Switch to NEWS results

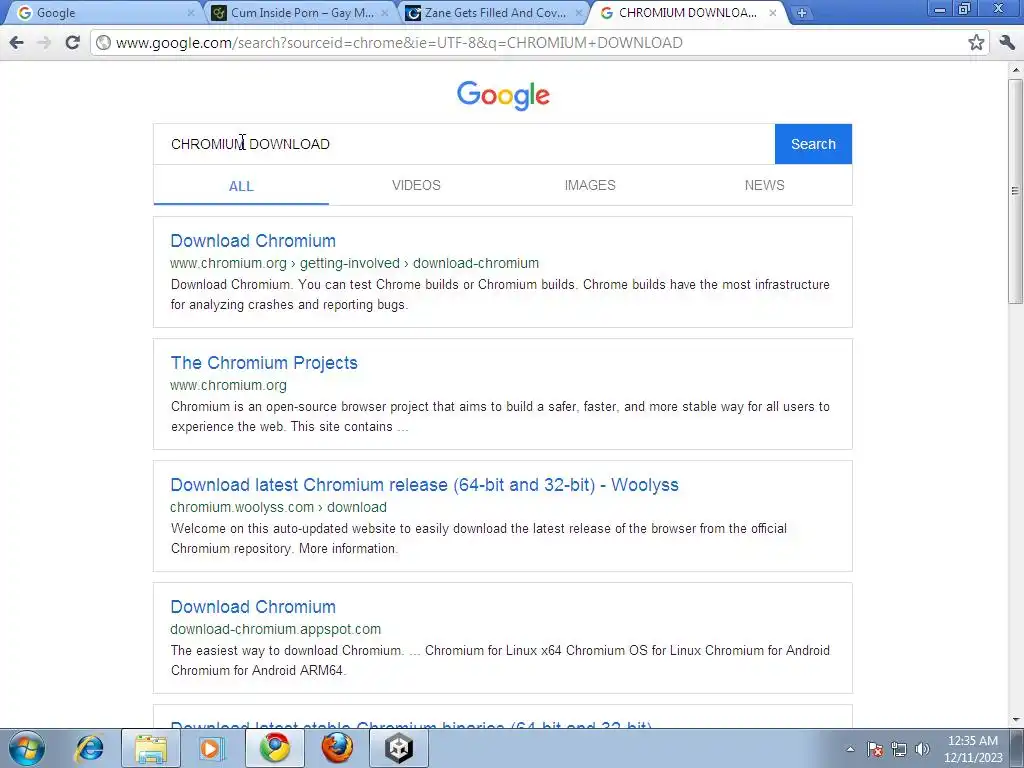tap(764, 185)
